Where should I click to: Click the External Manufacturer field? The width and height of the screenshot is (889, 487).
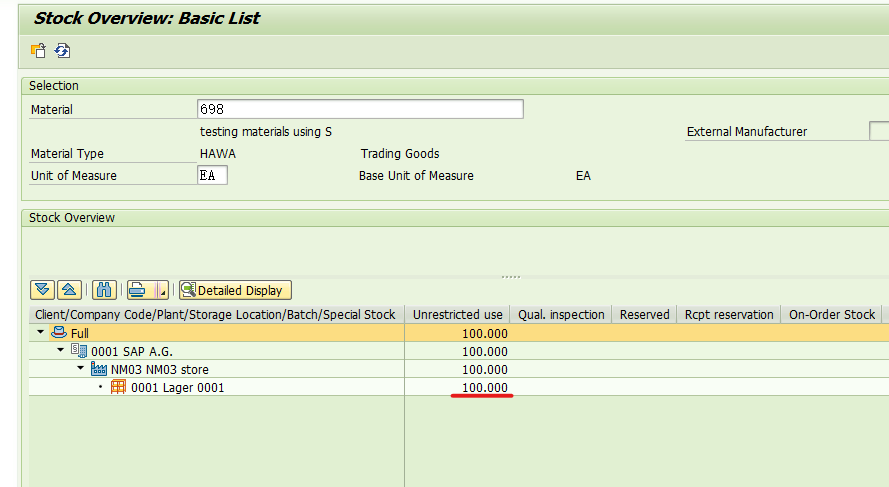[879, 131]
